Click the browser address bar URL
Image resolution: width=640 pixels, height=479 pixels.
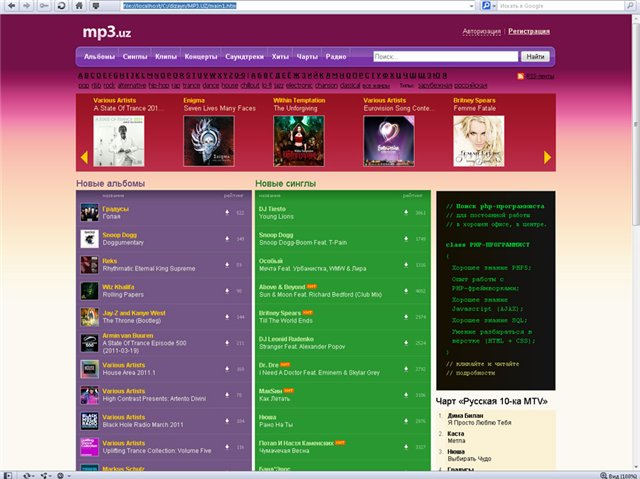click(x=180, y=6)
